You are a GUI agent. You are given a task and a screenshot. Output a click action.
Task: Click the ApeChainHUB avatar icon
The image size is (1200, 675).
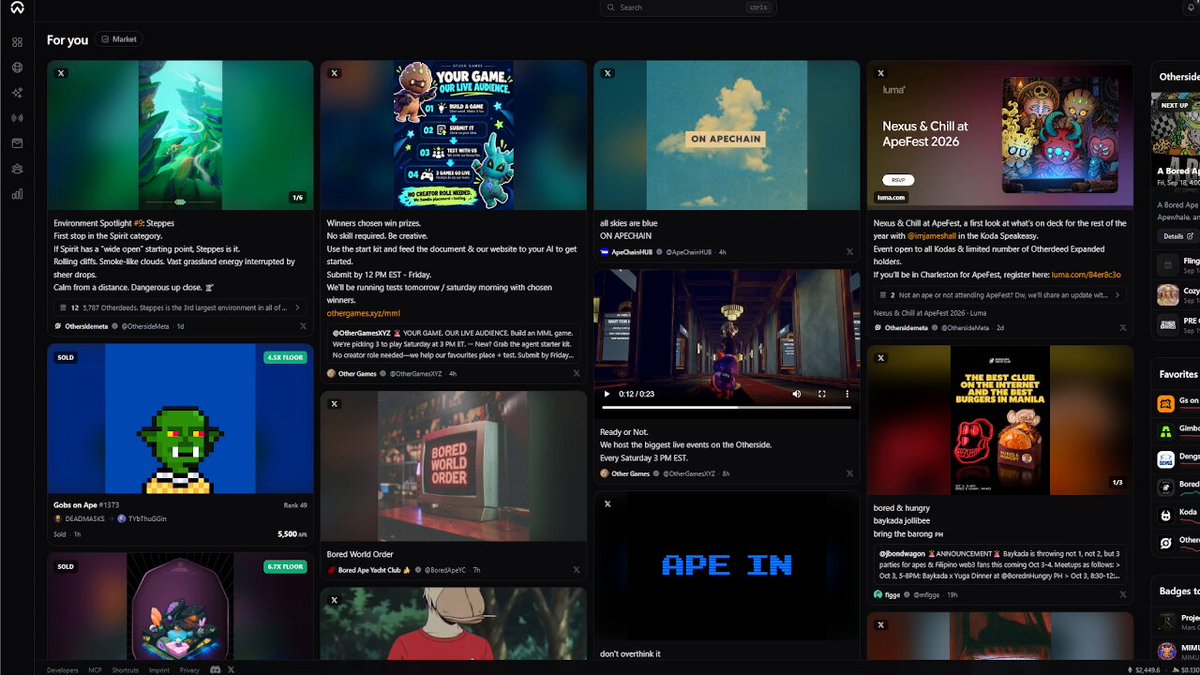point(605,252)
